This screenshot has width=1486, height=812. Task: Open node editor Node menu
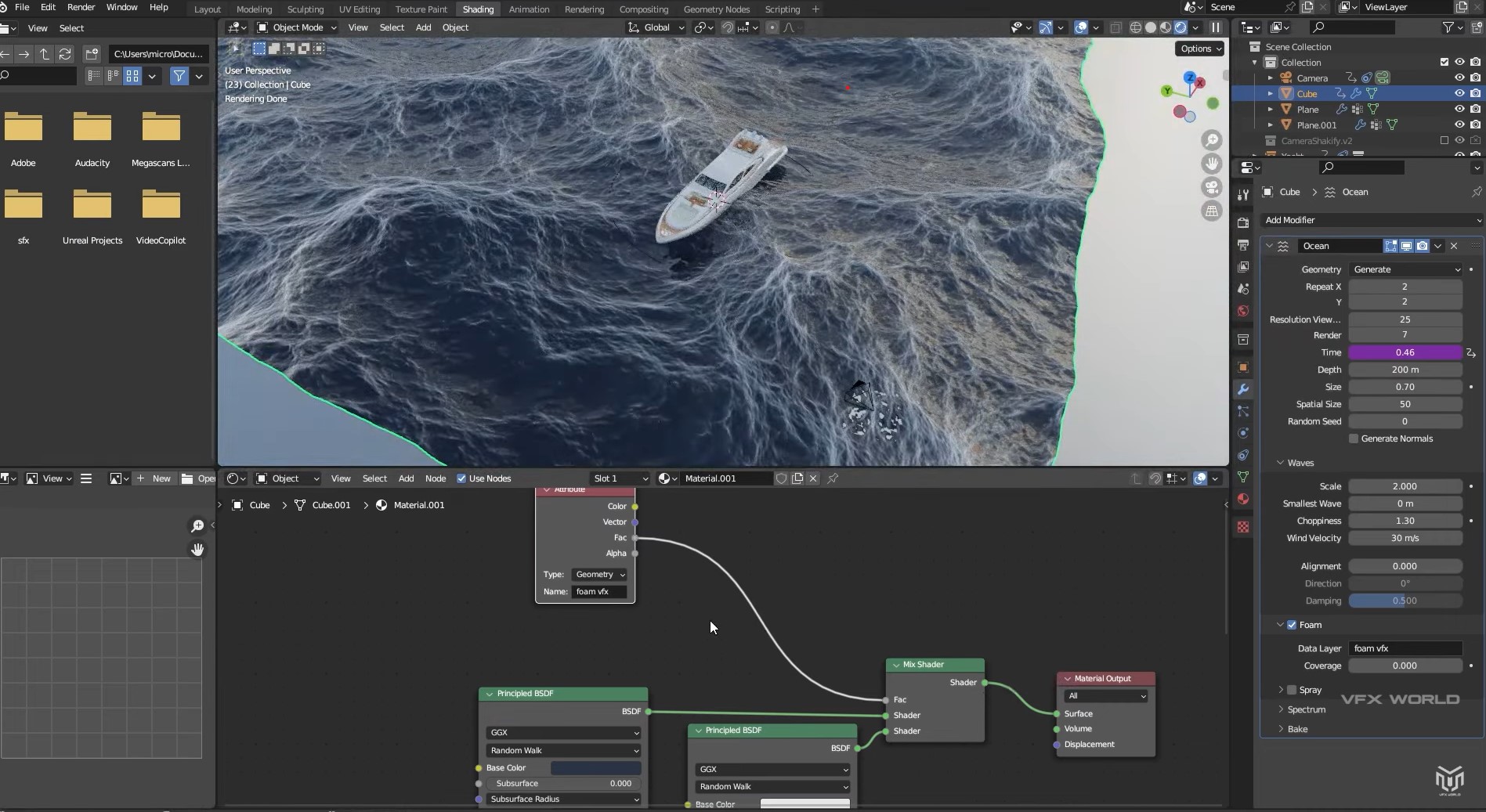[436, 478]
